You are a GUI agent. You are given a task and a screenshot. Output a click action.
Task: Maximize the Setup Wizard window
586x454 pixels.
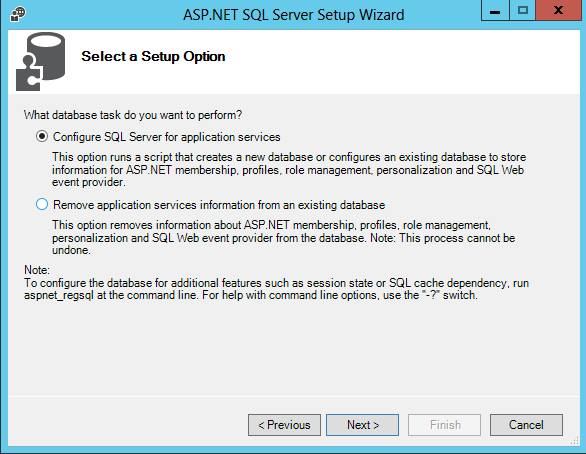(522, 10)
